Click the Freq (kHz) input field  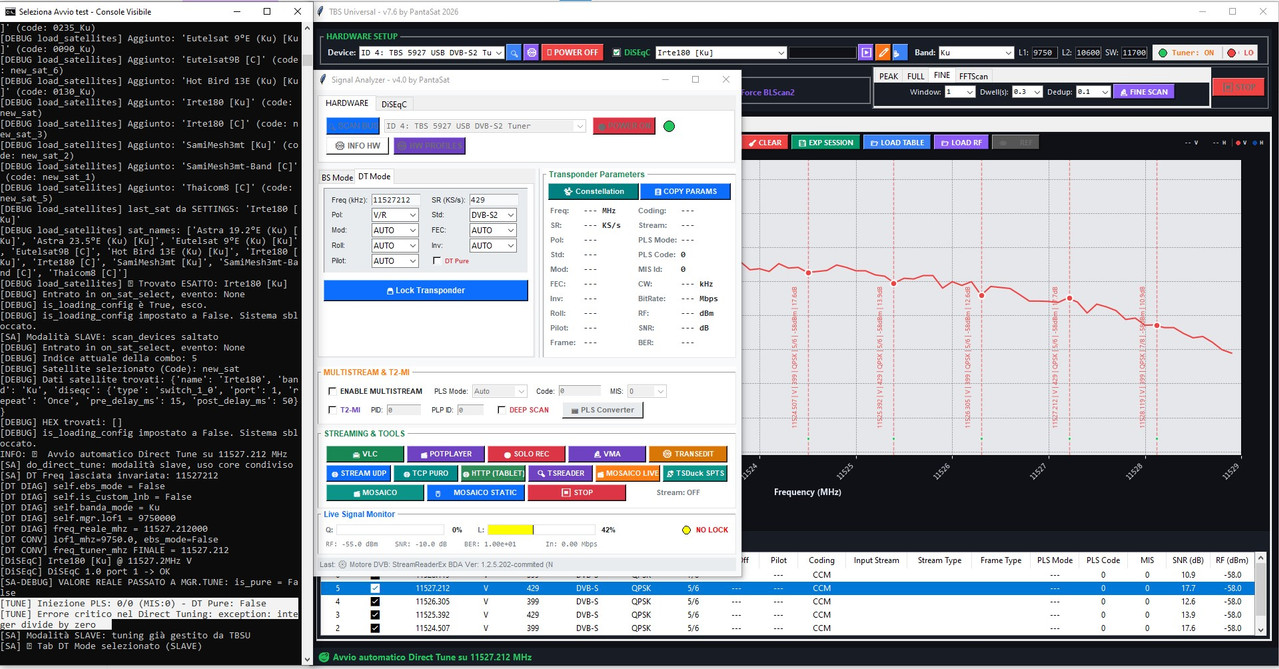coord(395,200)
